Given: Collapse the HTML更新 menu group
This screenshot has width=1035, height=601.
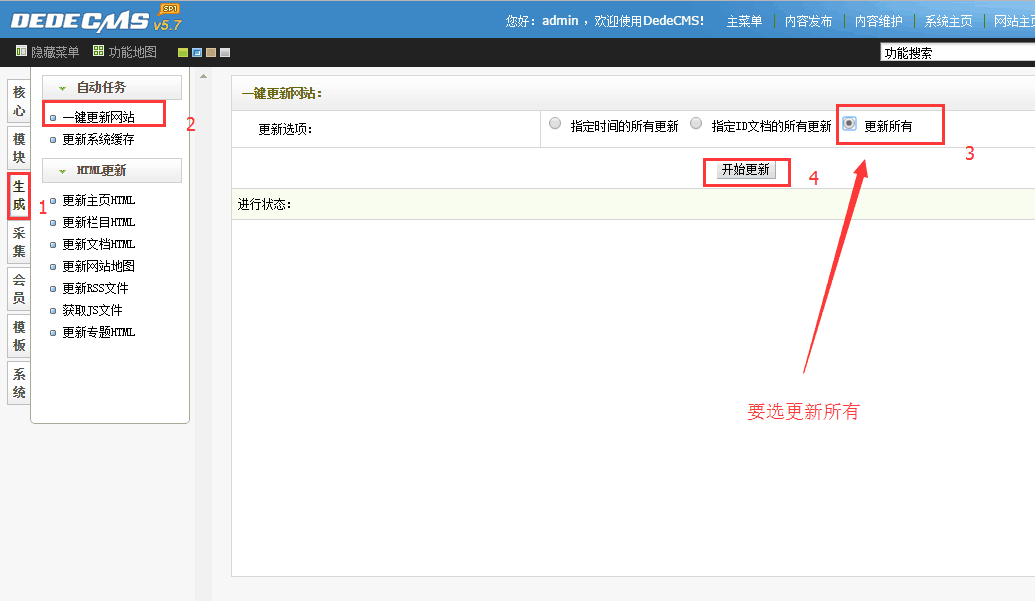Looking at the screenshot, I should pos(112,170).
